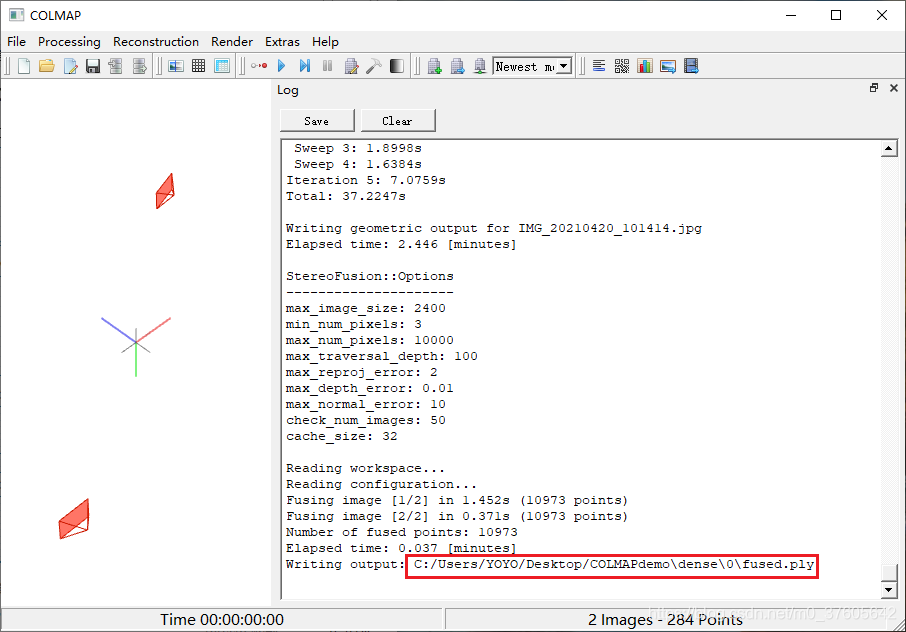Open the render options
This screenshot has height=632, width=906.
point(397,65)
